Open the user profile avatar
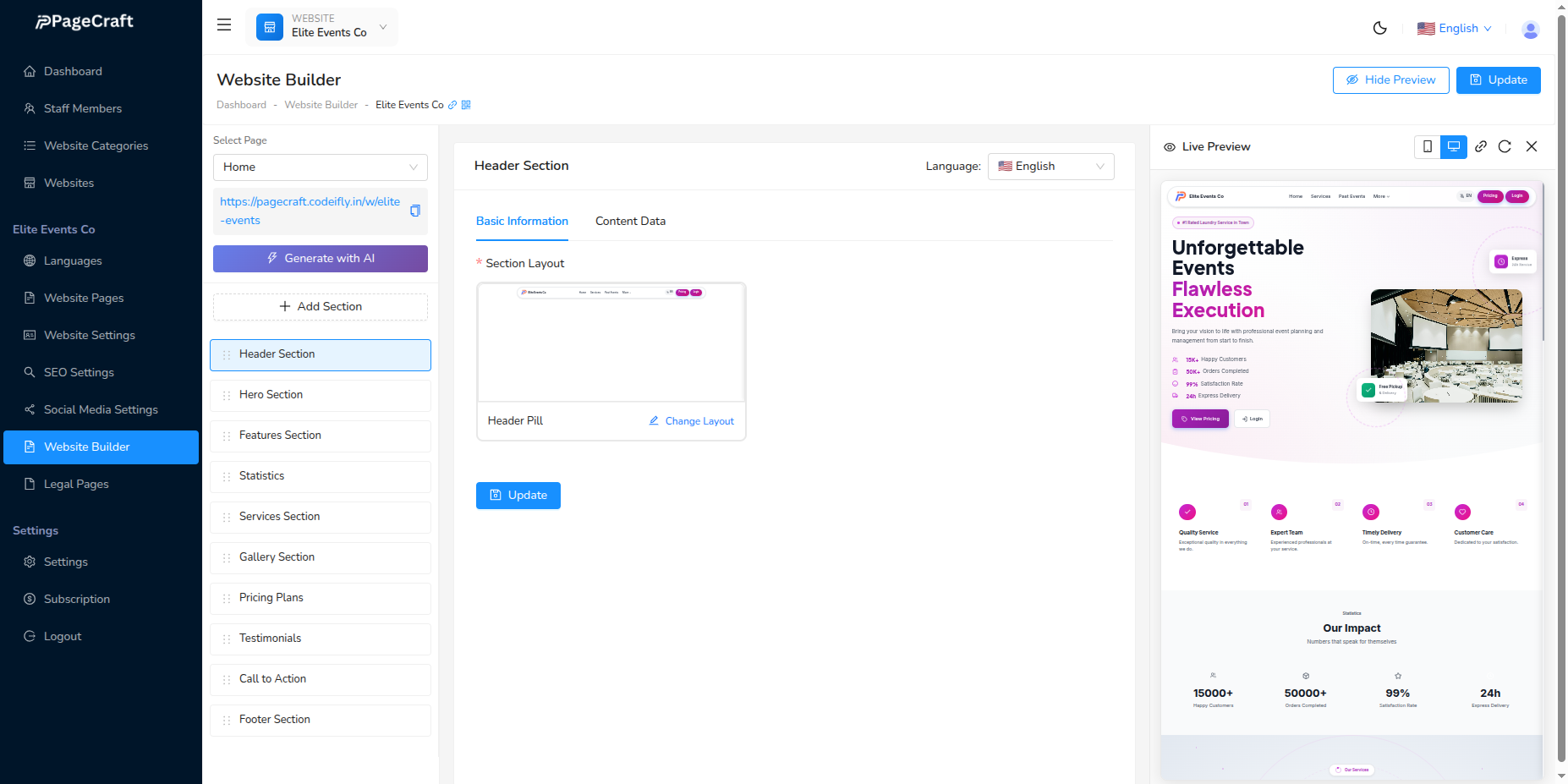This screenshot has width=1568, height=784. click(x=1531, y=29)
